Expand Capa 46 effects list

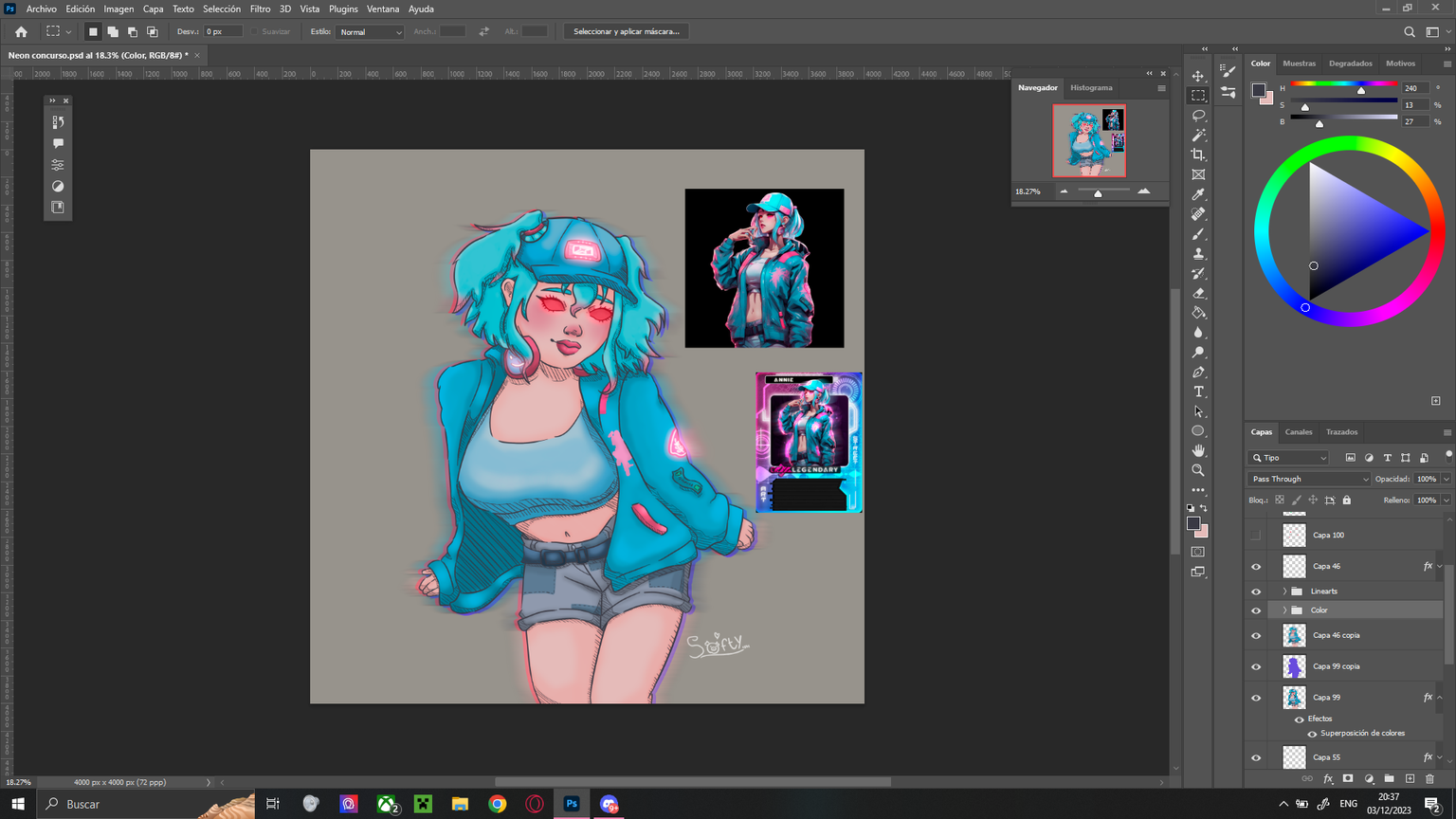tap(1440, 567)
